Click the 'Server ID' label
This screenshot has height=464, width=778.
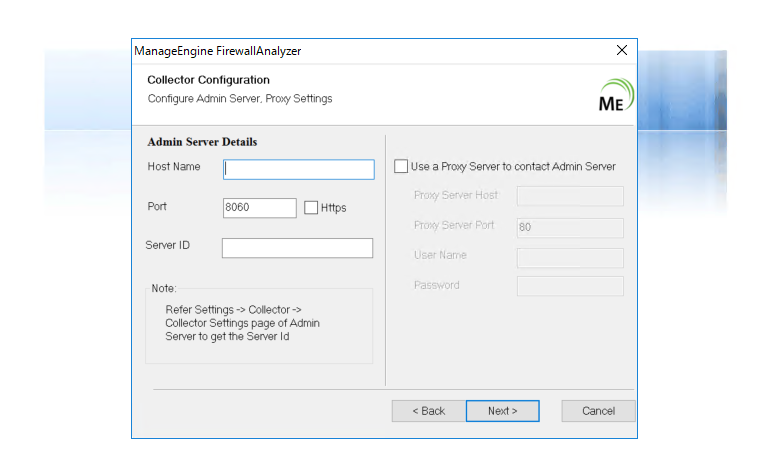(168, 245)
